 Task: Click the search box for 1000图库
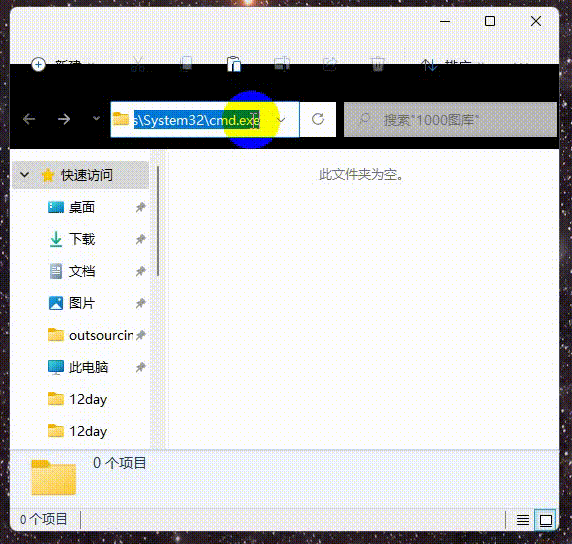coord(450,120)
